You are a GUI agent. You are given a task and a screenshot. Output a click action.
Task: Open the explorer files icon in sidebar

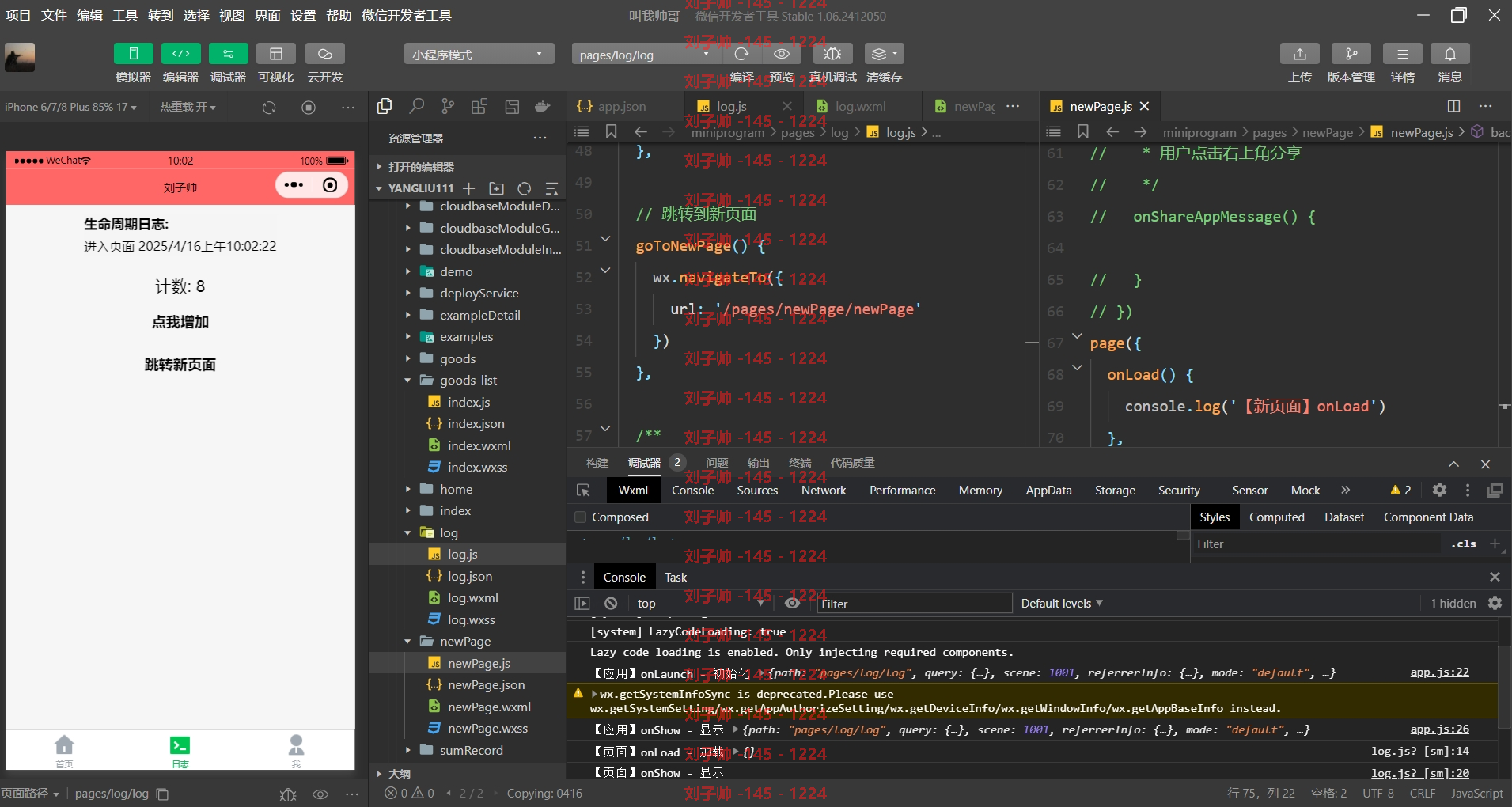385,106
